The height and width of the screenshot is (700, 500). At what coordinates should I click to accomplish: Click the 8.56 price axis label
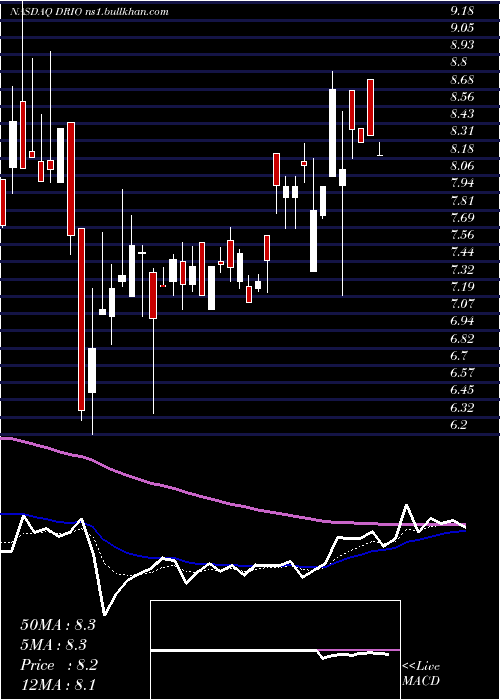click(462, 97)
